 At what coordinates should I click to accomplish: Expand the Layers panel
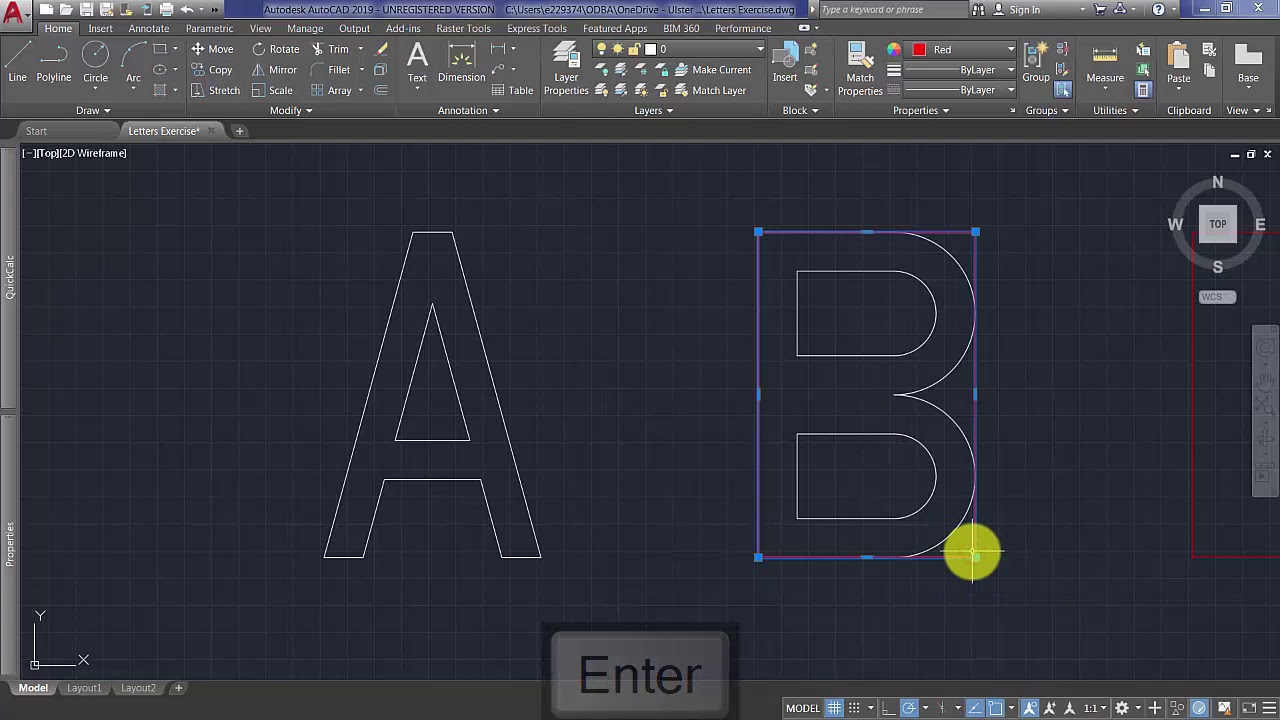click(x=653, y=110)
